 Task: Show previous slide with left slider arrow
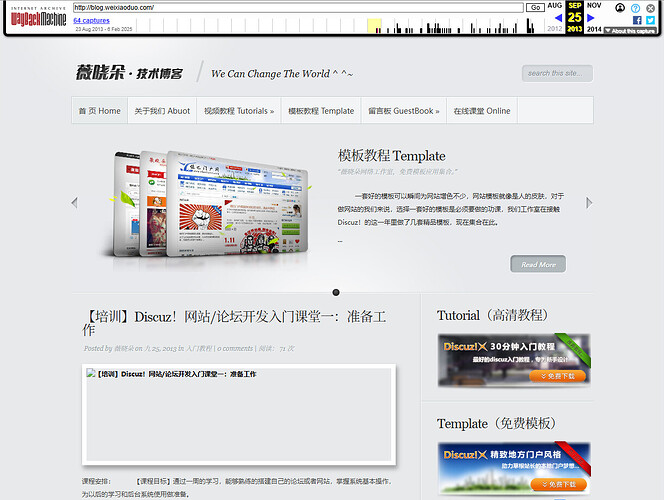click(x=75, y=202)
